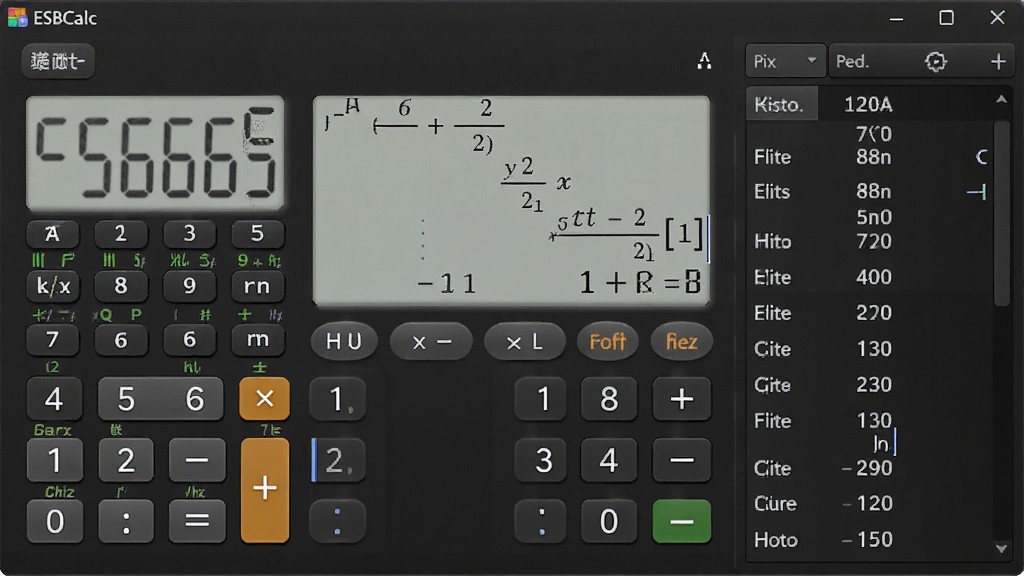Select the Hoto -150 history row

869,540
